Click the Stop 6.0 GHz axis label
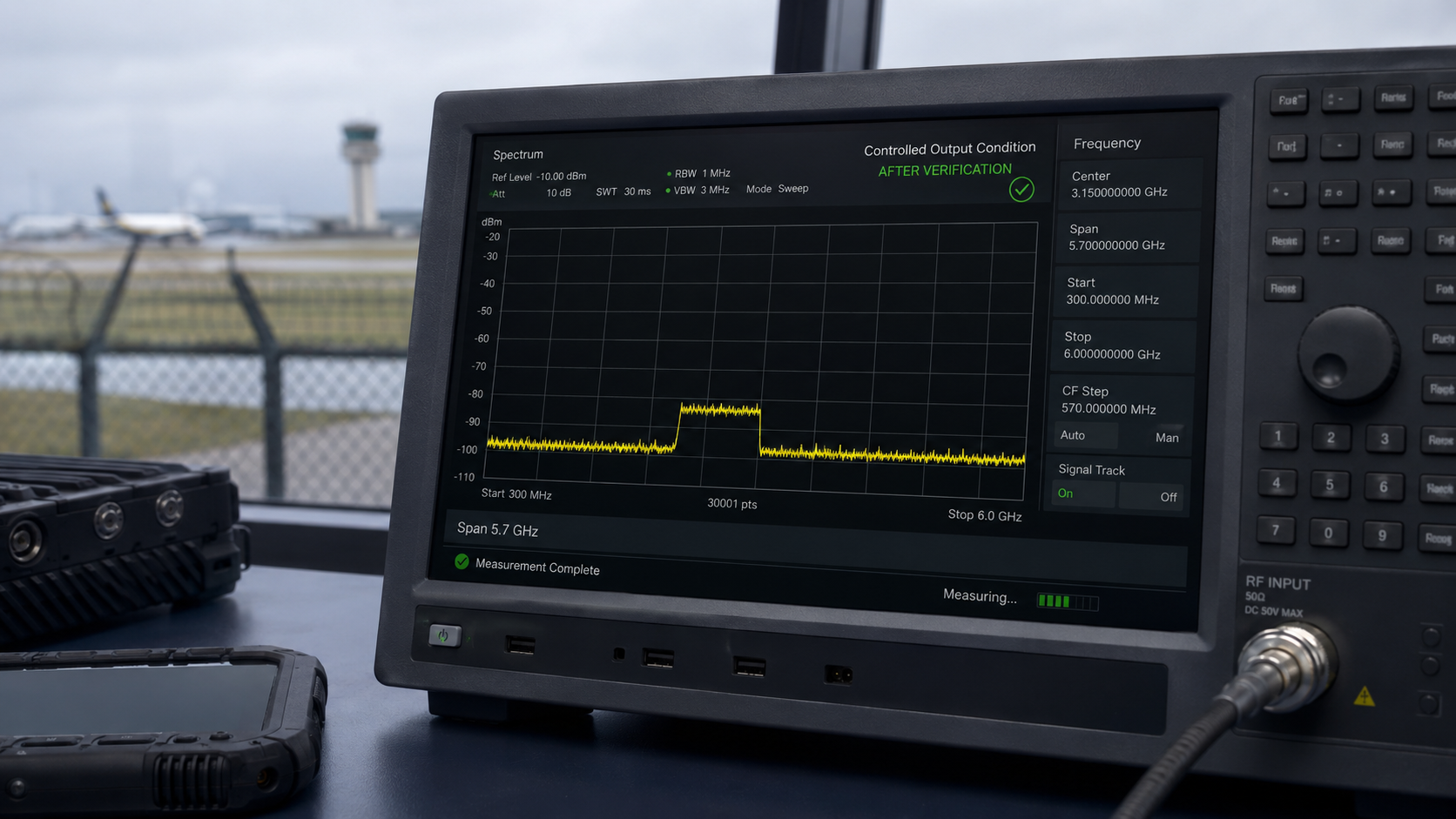Image resolution: width=1456 pixels, height=819 pixels. click(x=985, y=515)
